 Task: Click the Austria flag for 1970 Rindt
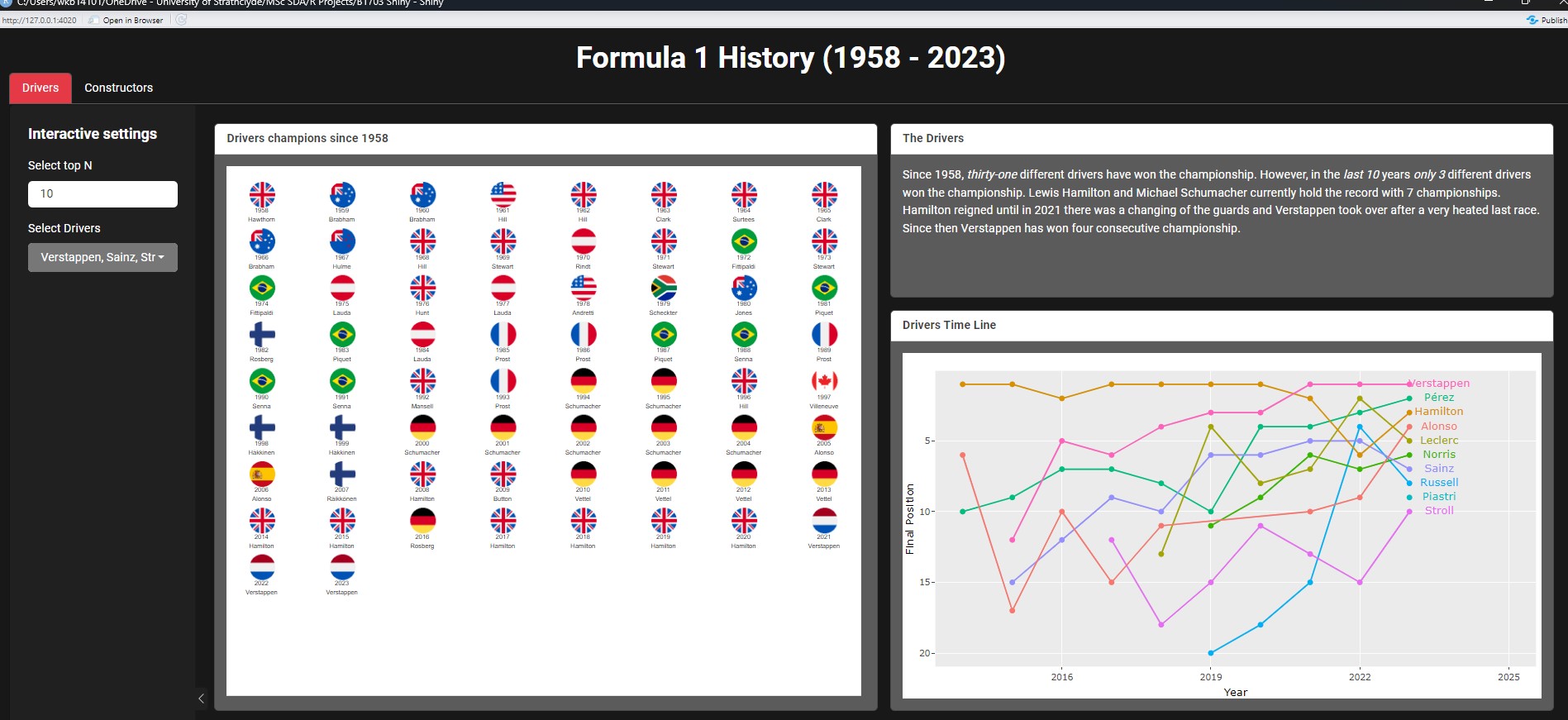click(583, 241)
